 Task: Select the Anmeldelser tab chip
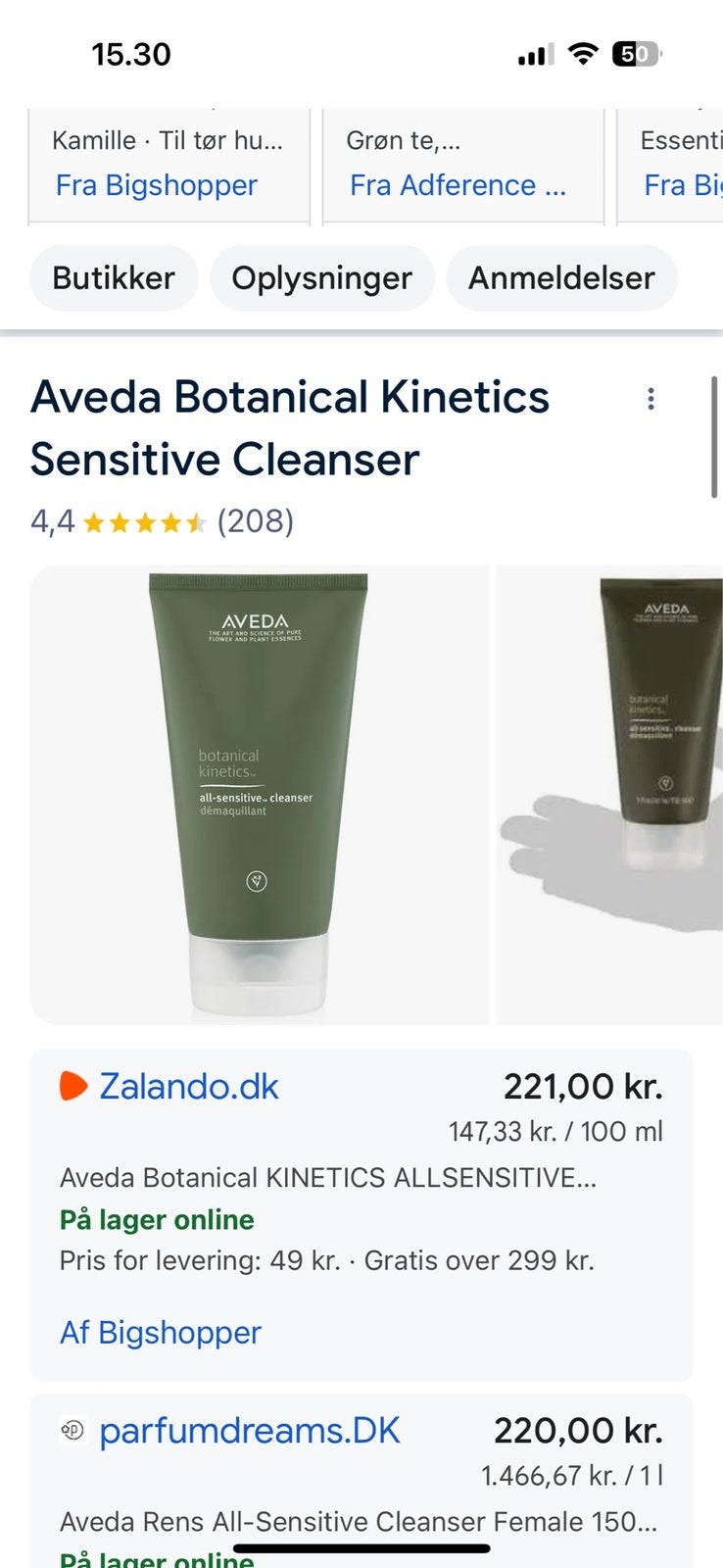(561, 277)
